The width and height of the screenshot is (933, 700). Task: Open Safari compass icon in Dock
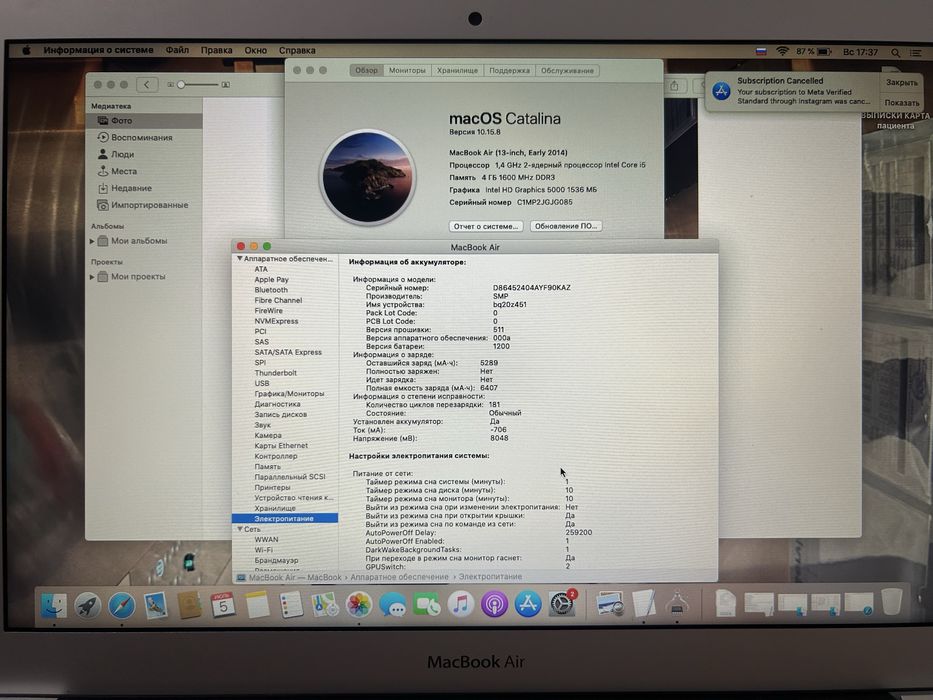(121, 605)
